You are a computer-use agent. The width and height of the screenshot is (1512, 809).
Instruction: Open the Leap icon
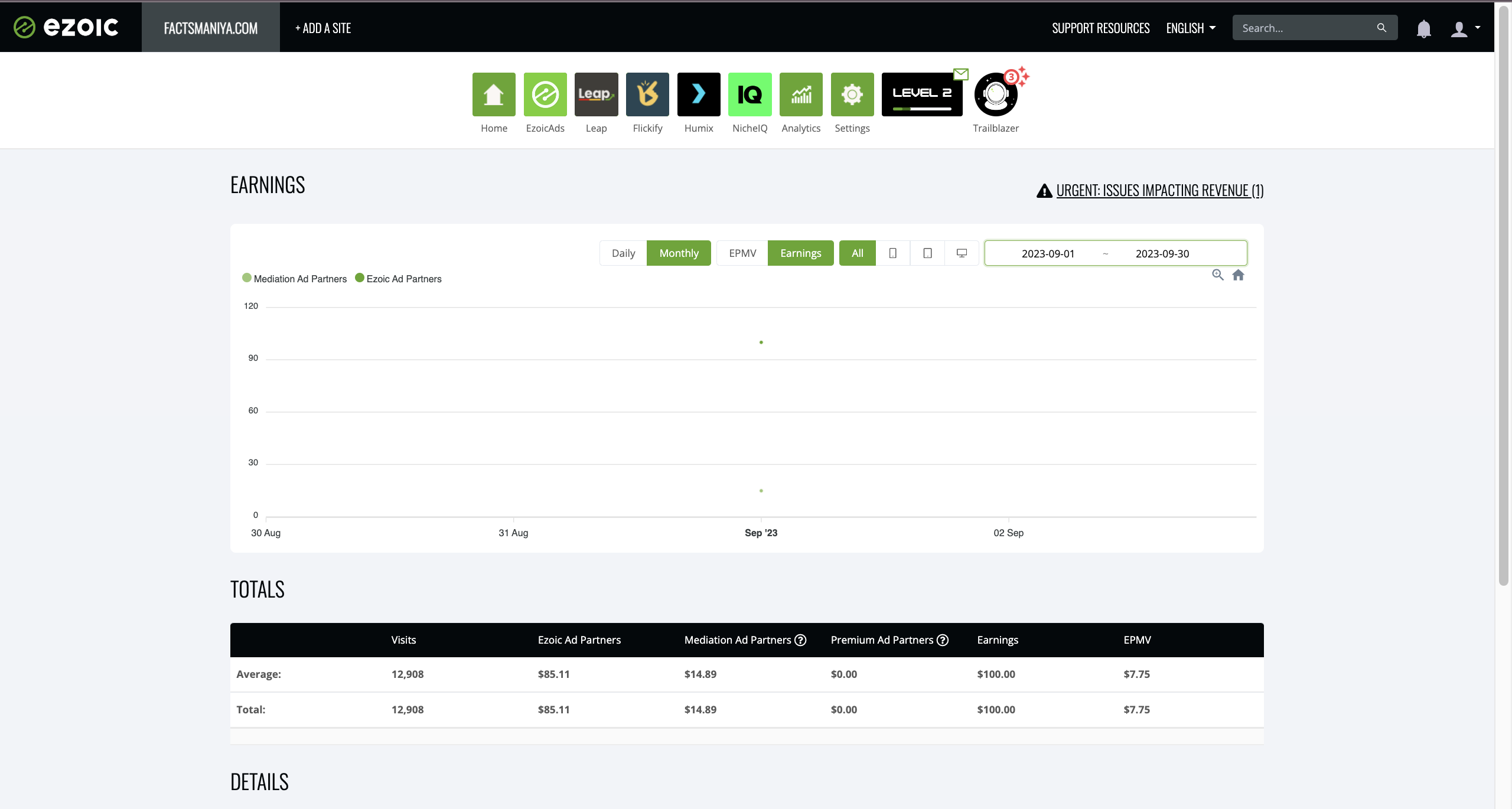tap(597, 94)
